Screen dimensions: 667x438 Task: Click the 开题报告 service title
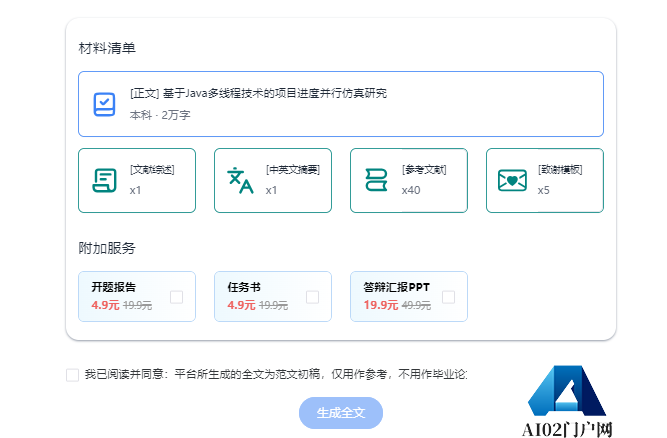(114, 287)
